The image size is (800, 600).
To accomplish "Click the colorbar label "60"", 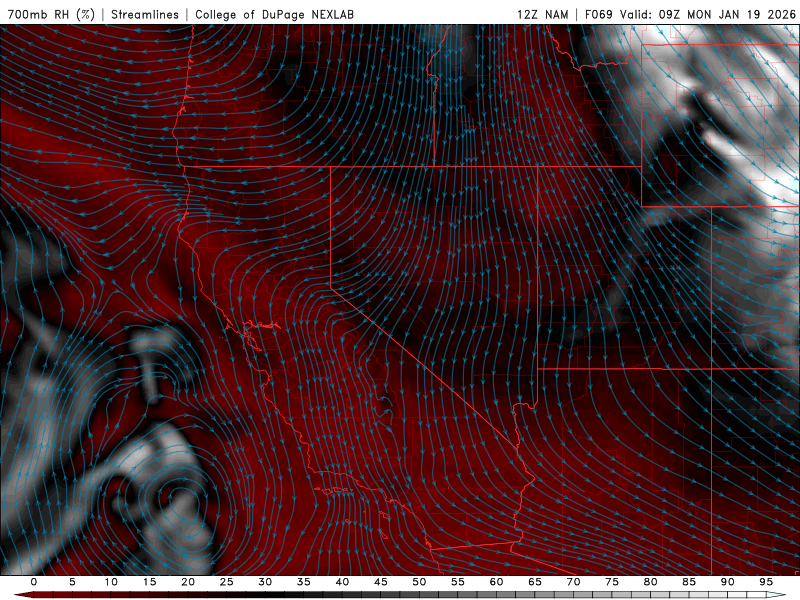I will (x=496, y=582).
